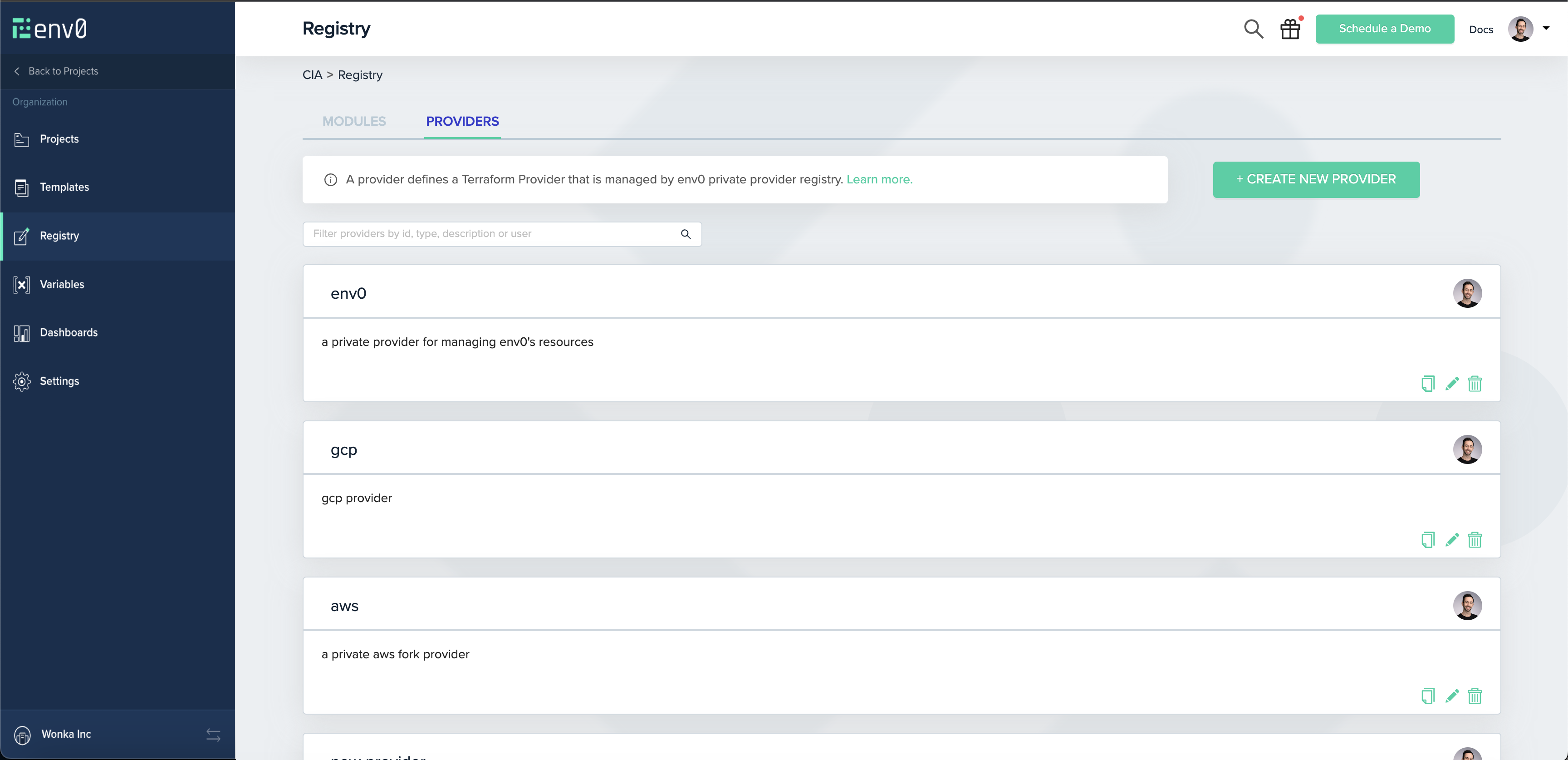This screenshot has height=760, width=1568.
Task: Go Back to Projects
Action: (63, 71)
